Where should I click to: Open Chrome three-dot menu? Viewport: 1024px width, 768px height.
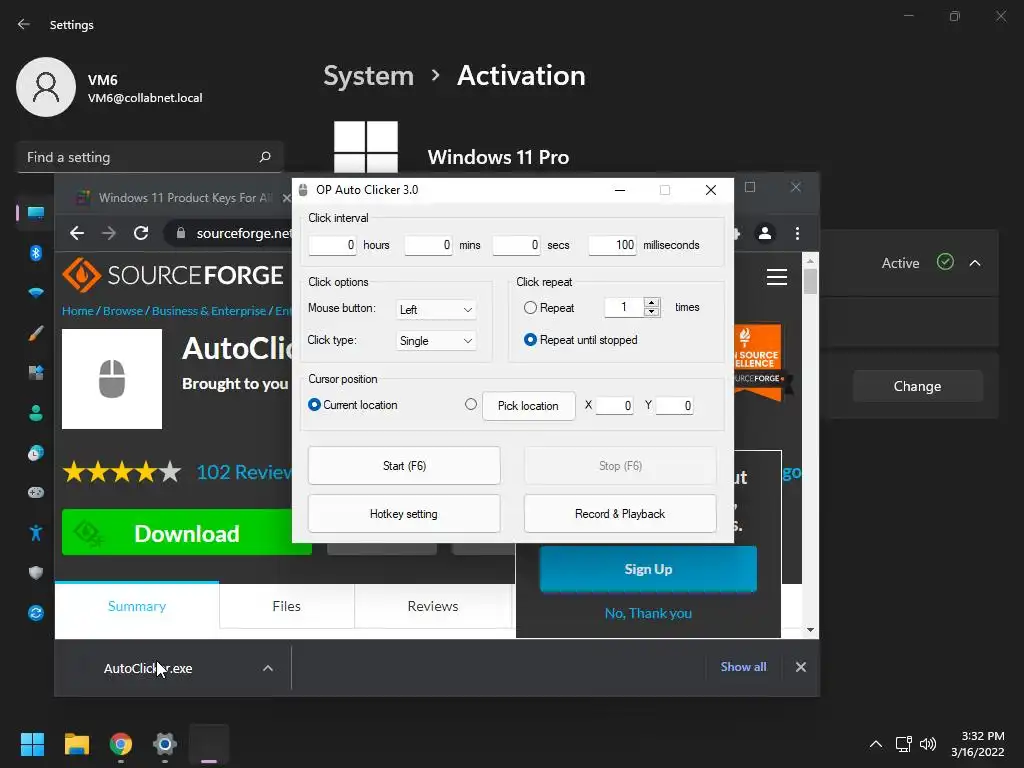coord(797,233)
